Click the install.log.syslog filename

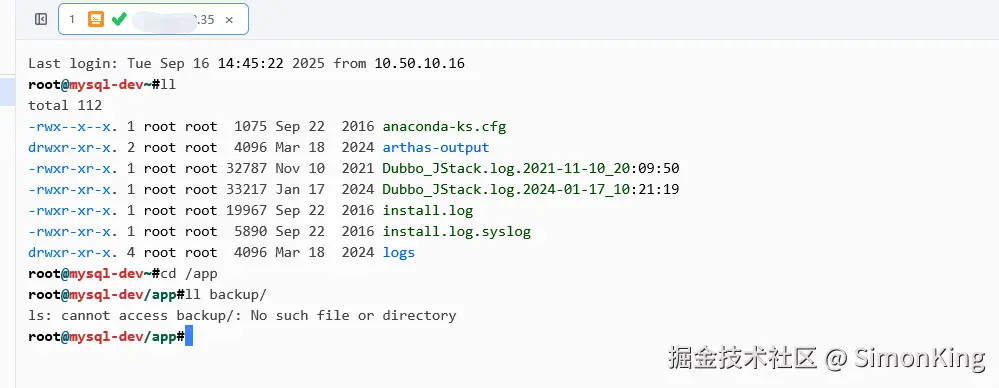(456, 232)
